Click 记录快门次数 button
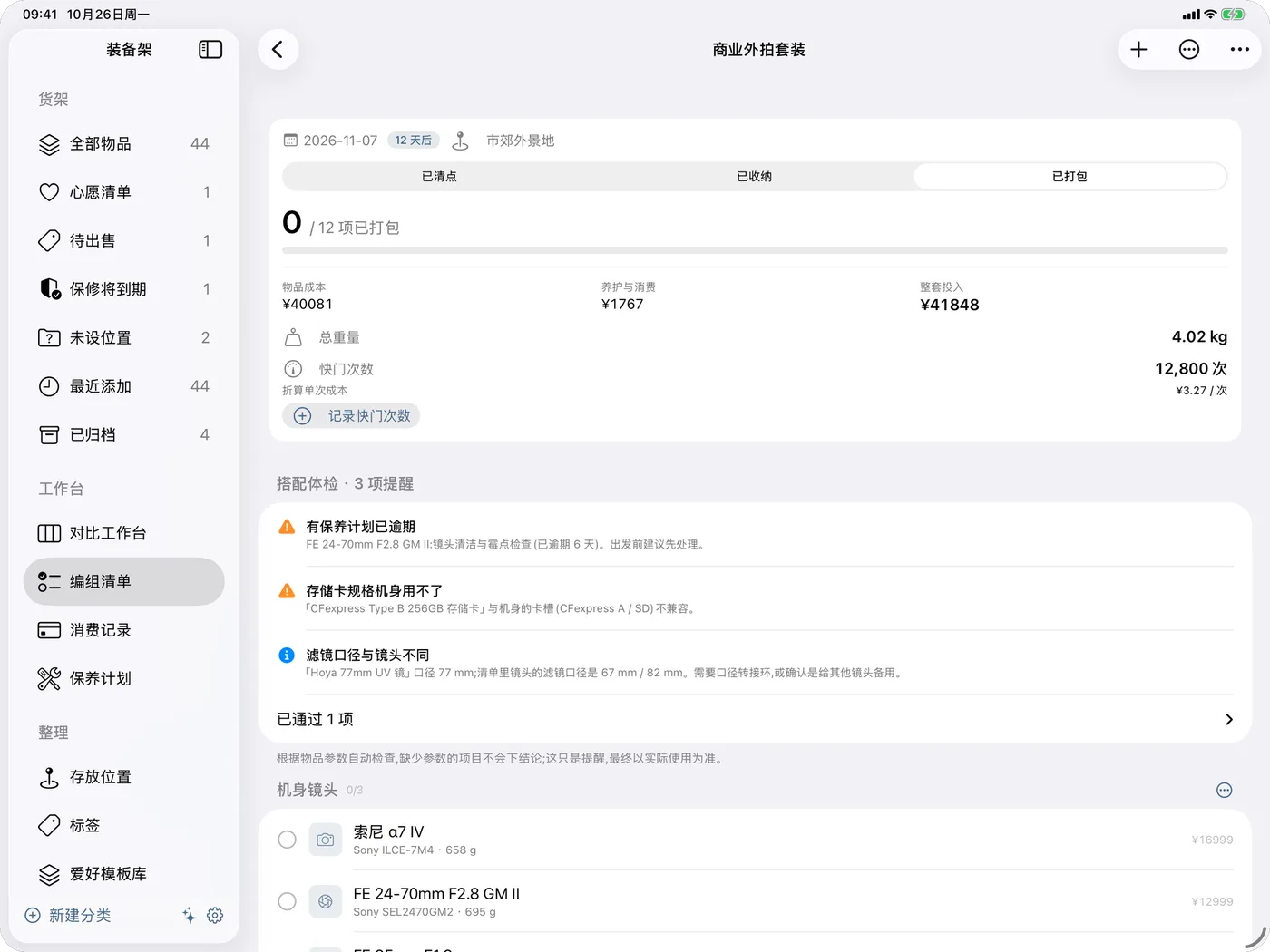This screenshot has height=952, width=1270. [351, 416]
